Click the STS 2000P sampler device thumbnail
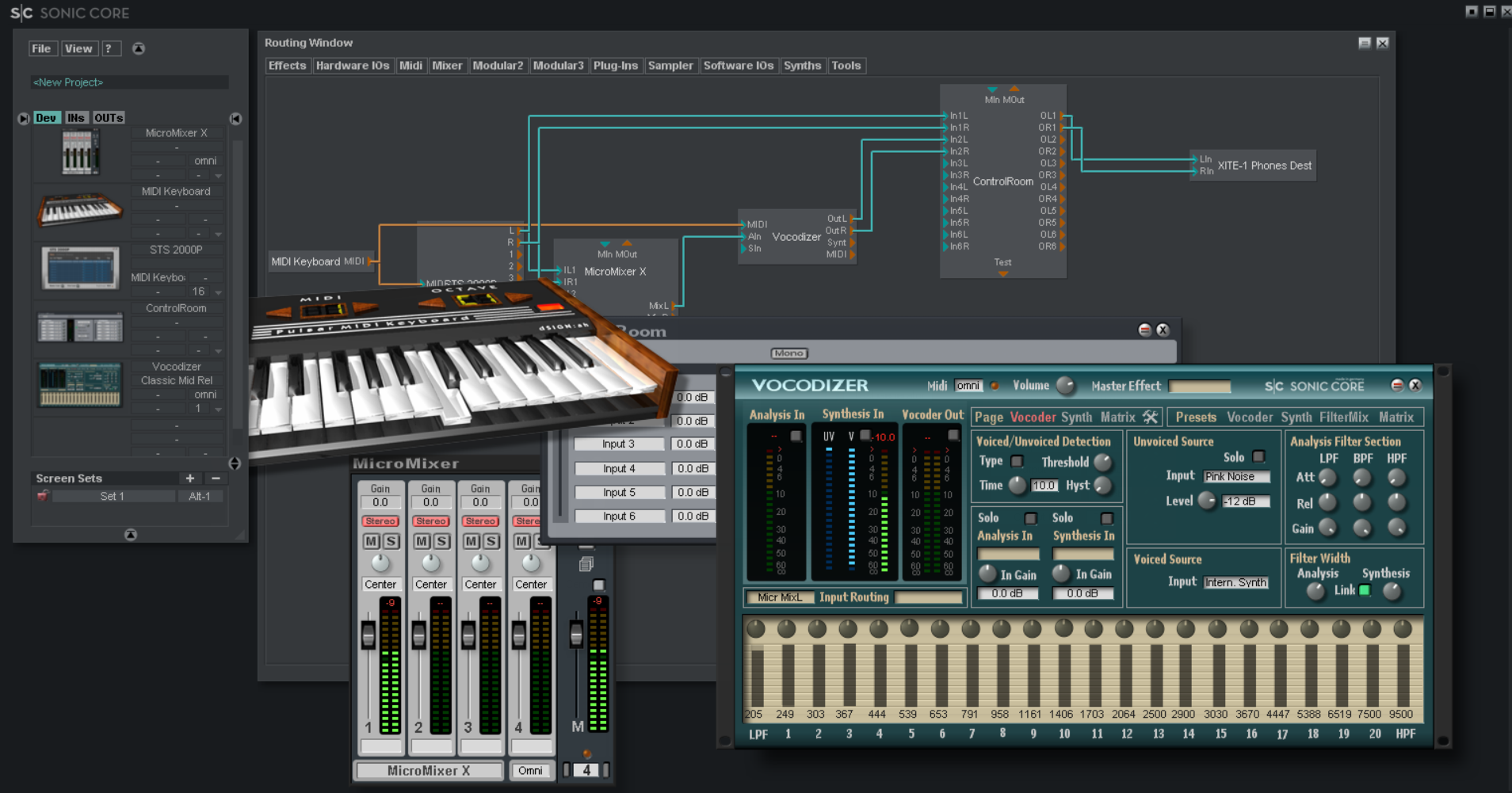The width and height of the screenshot is (1512, 793). tap(80, 268)
